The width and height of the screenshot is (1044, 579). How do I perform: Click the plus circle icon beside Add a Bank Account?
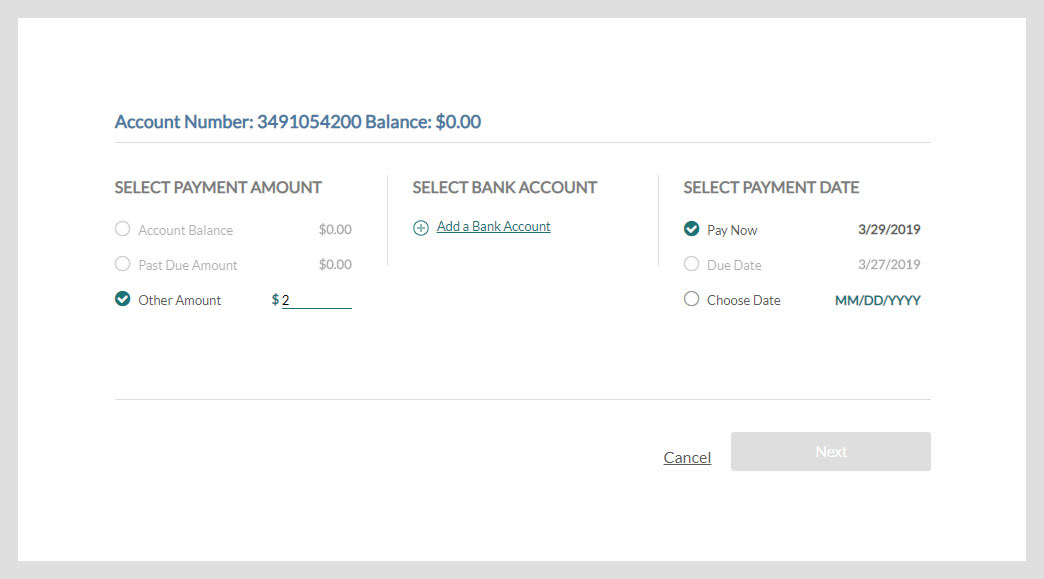[421, 228]
